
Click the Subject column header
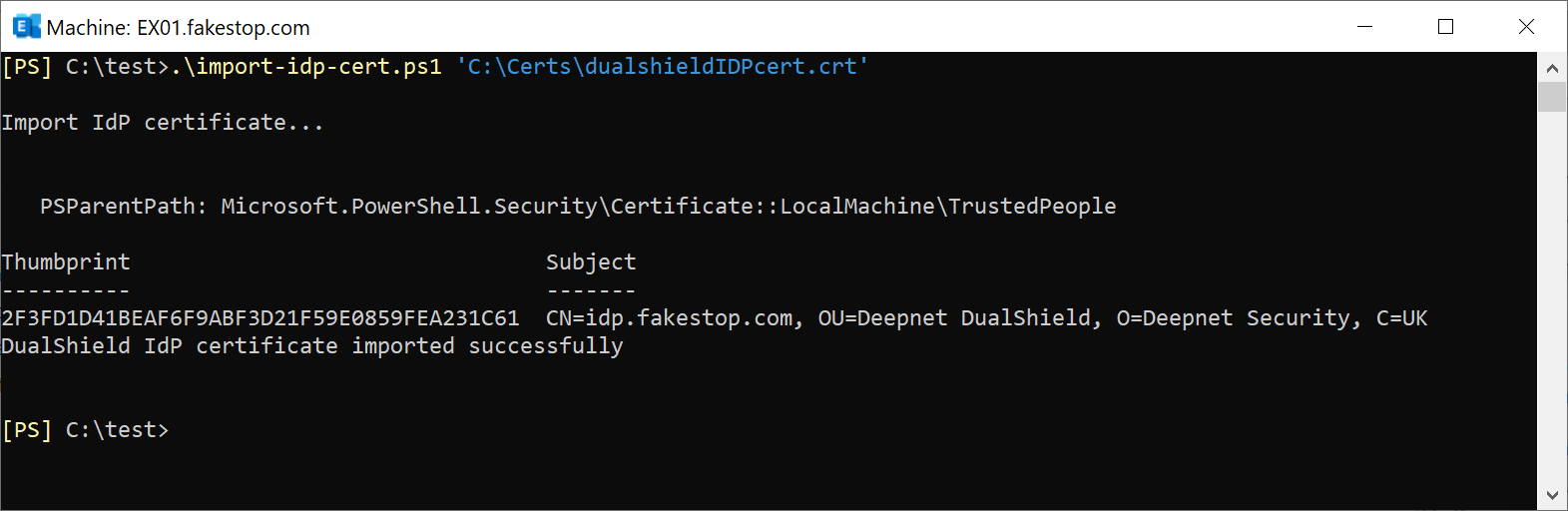590,262
